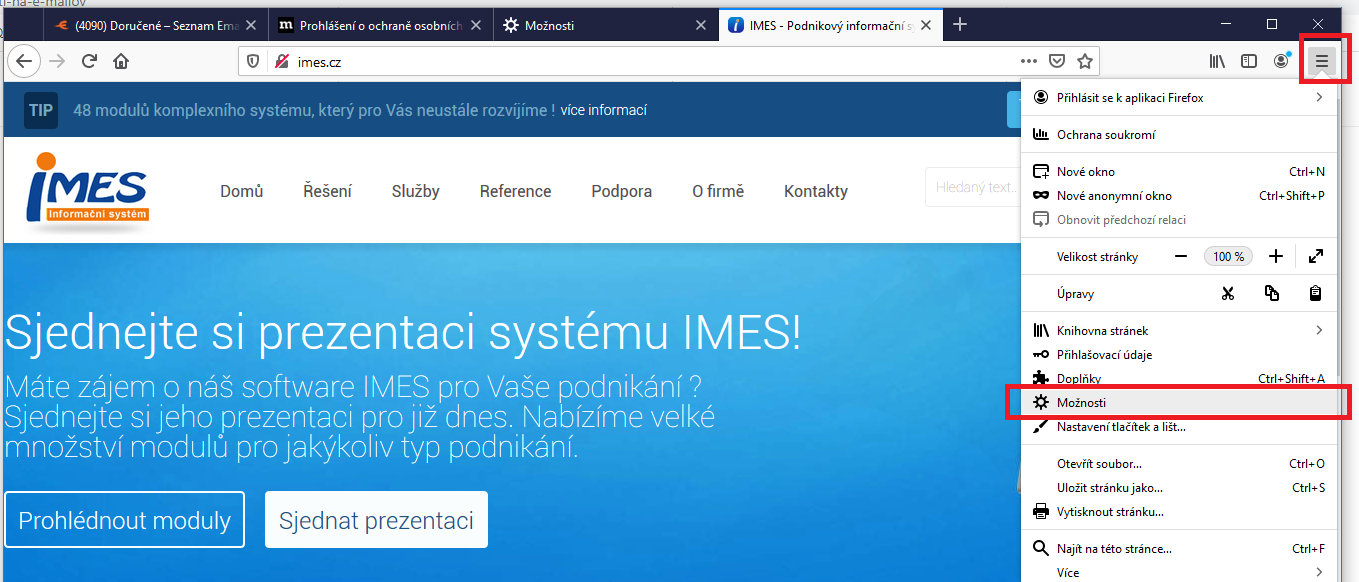Enter full screen mode from menu

[x=1316, y=256]
